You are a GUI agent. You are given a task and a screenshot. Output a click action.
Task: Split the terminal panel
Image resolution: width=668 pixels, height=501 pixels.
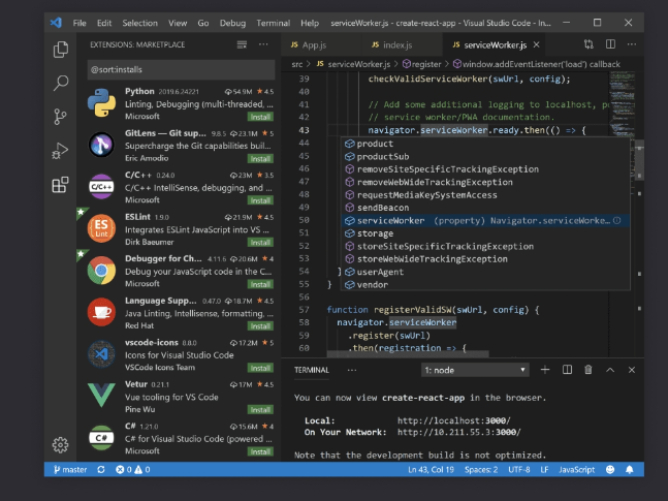(x=567, y=370)
